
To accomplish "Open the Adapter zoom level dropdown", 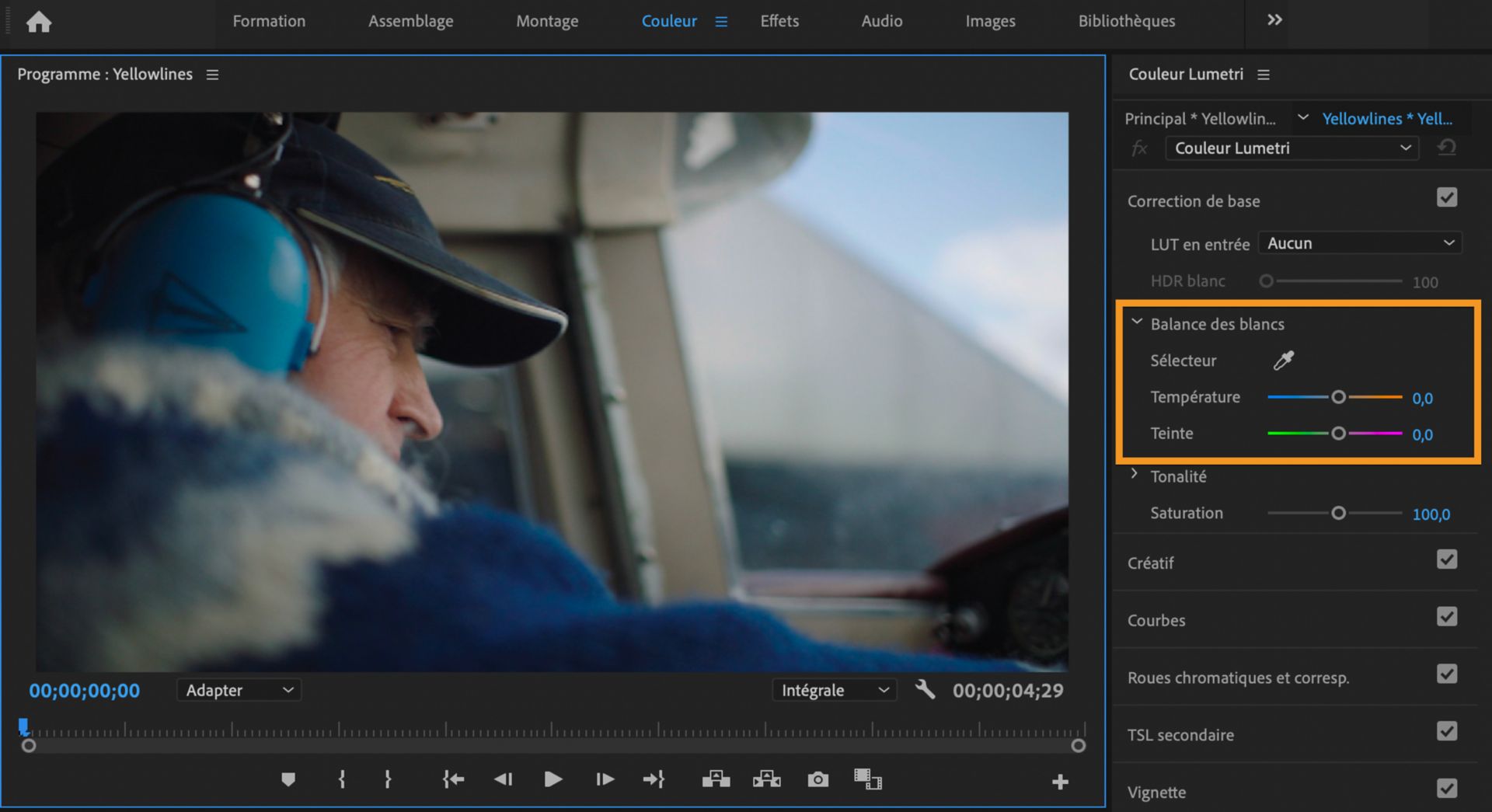I will 239,690.
